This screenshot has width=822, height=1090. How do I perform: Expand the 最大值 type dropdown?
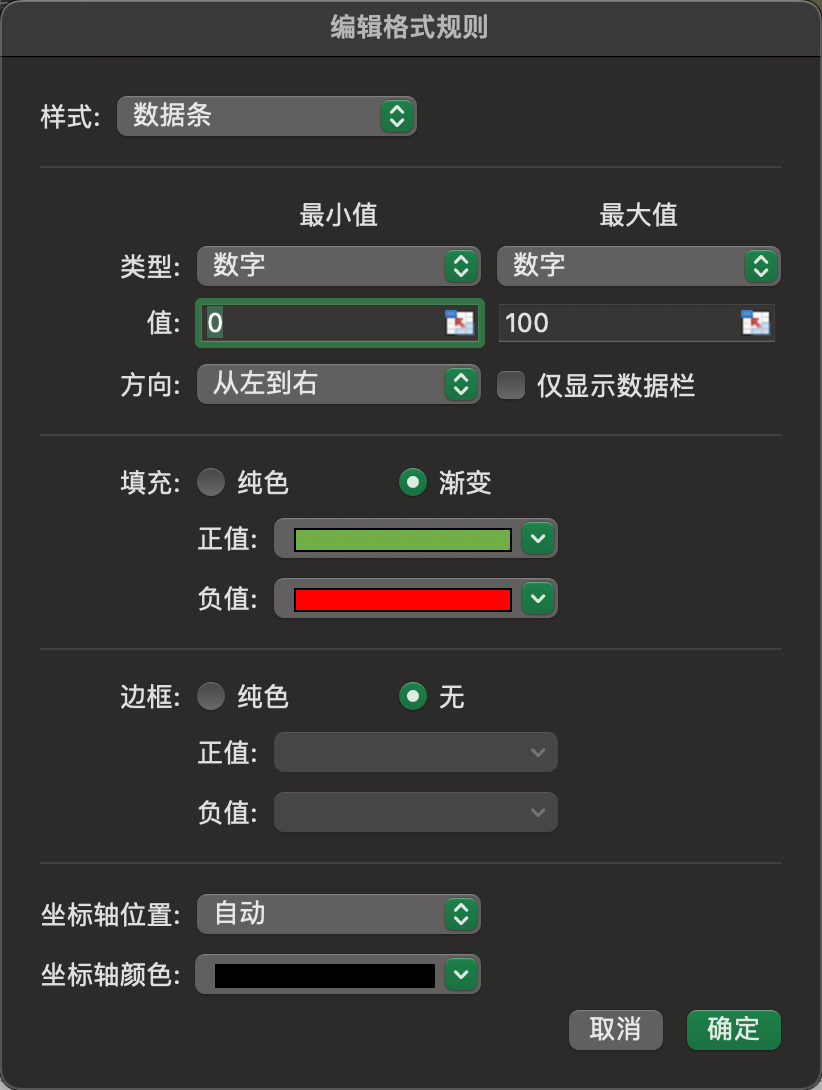(x=638, y=265)
